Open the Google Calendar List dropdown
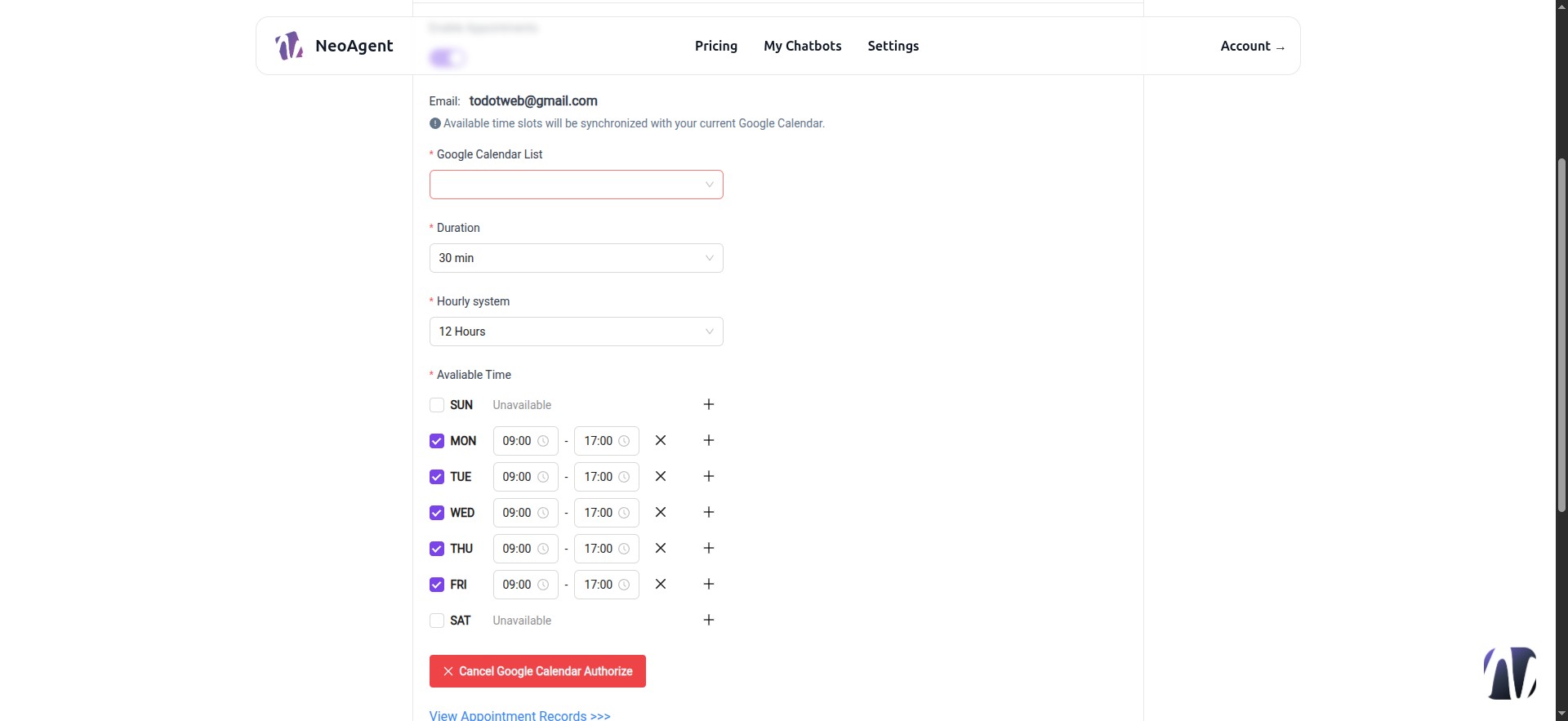This screenshot has height=721, width=1568. (577, 185)
